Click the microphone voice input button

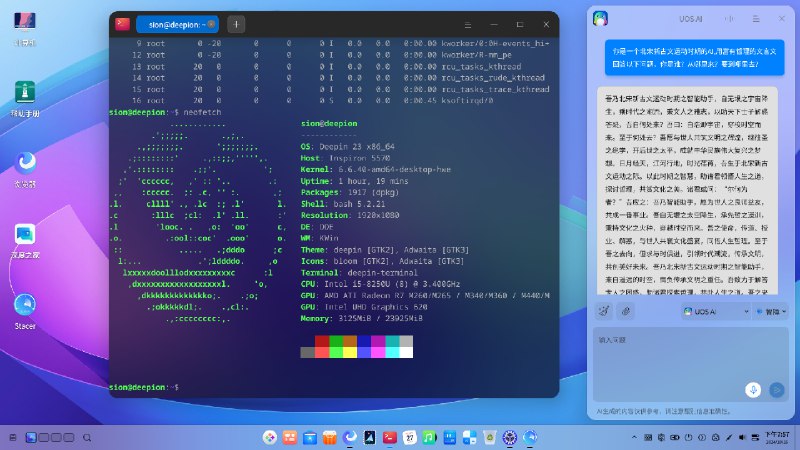[x=753, y=390]
